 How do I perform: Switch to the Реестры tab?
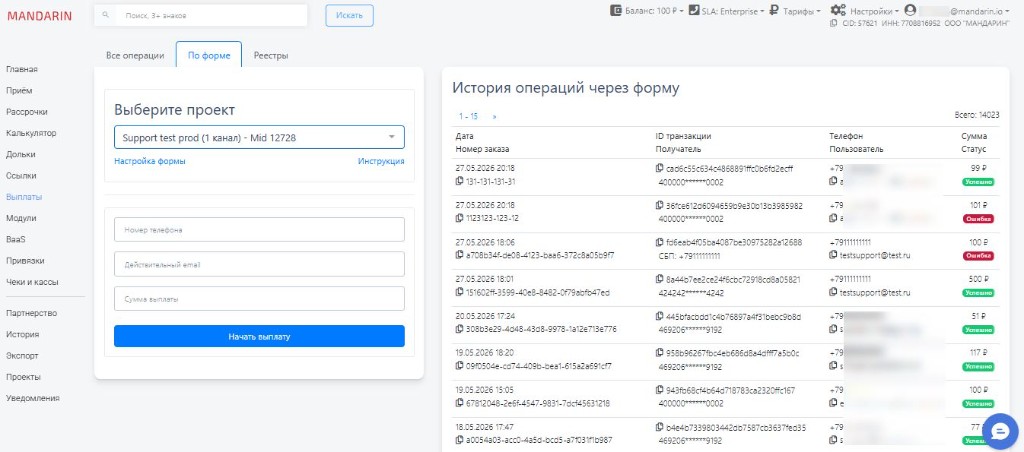(x=271, y=56)
